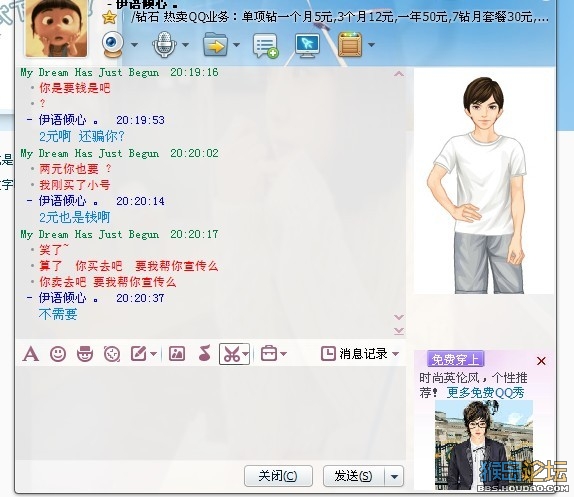Start a video call with webcam icon
Viewport: 574px width, 497px height.
pos(113,44)
